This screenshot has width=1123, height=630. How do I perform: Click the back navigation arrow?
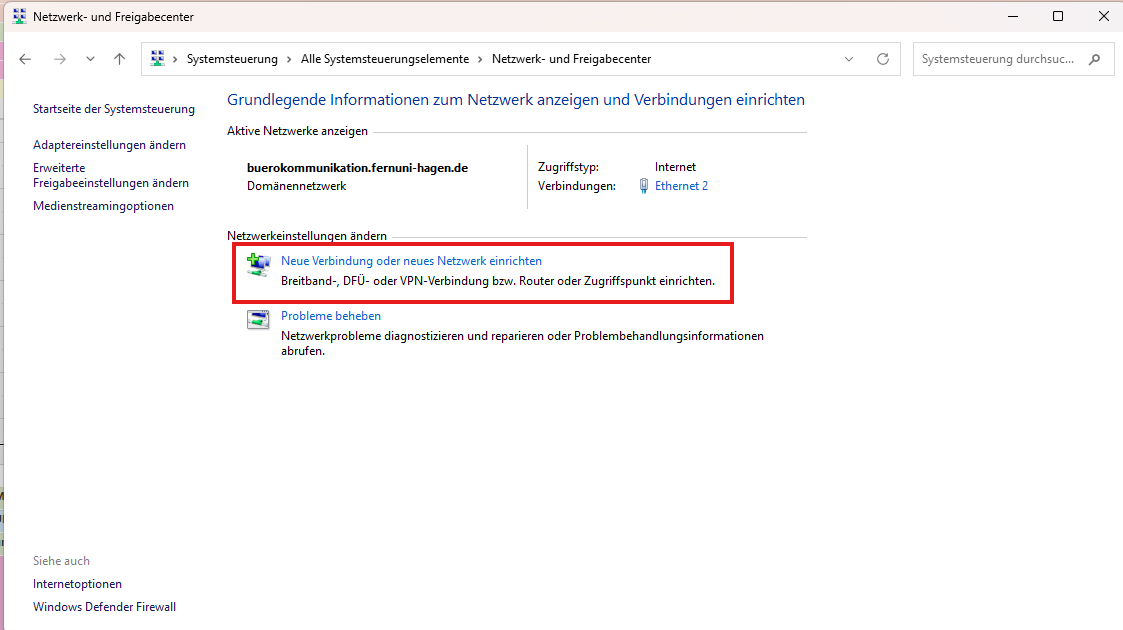[25, 59]
